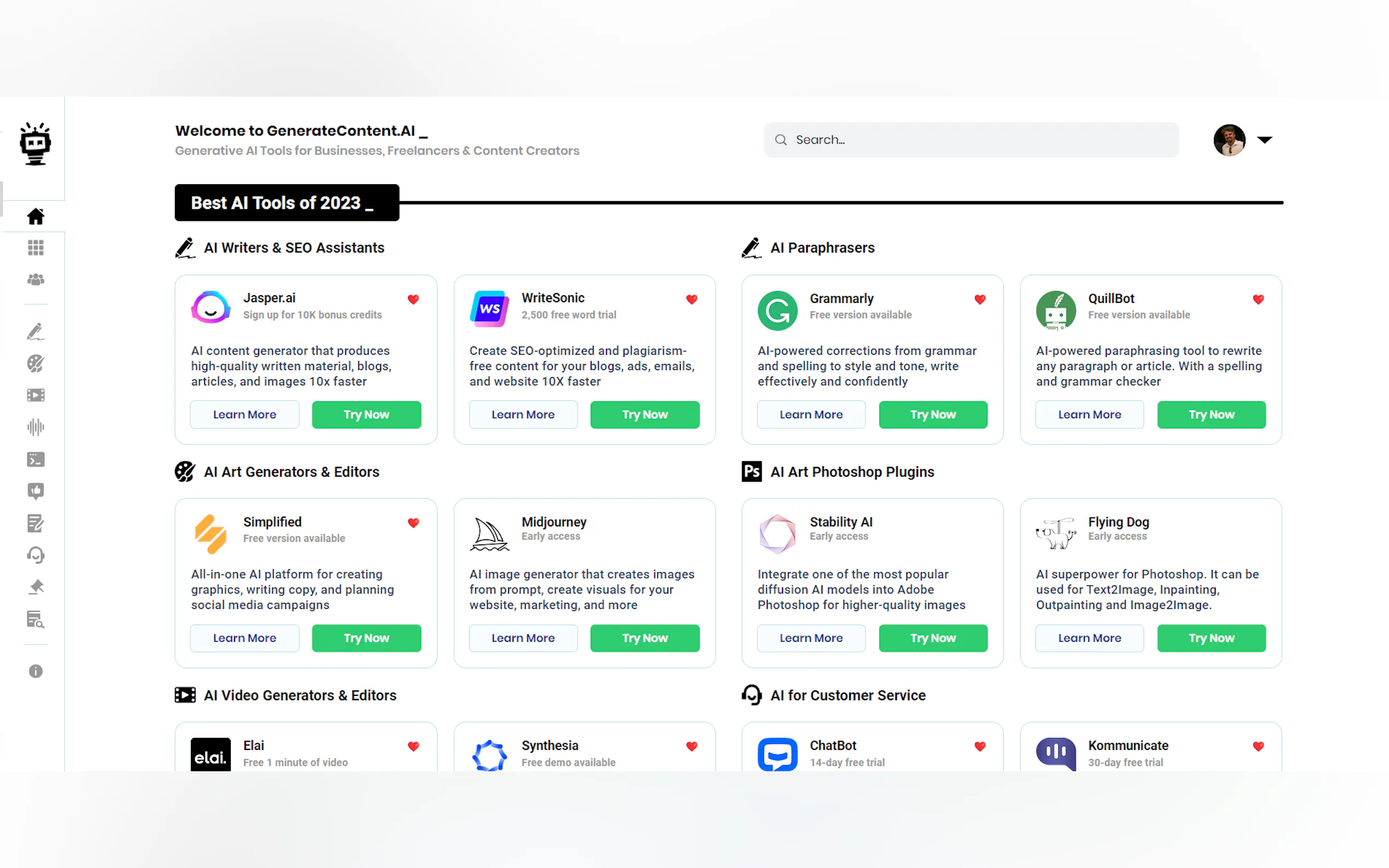Open the info icon at the sidebar bottom
Screen dimensions: 1389x868
[36, 671]
